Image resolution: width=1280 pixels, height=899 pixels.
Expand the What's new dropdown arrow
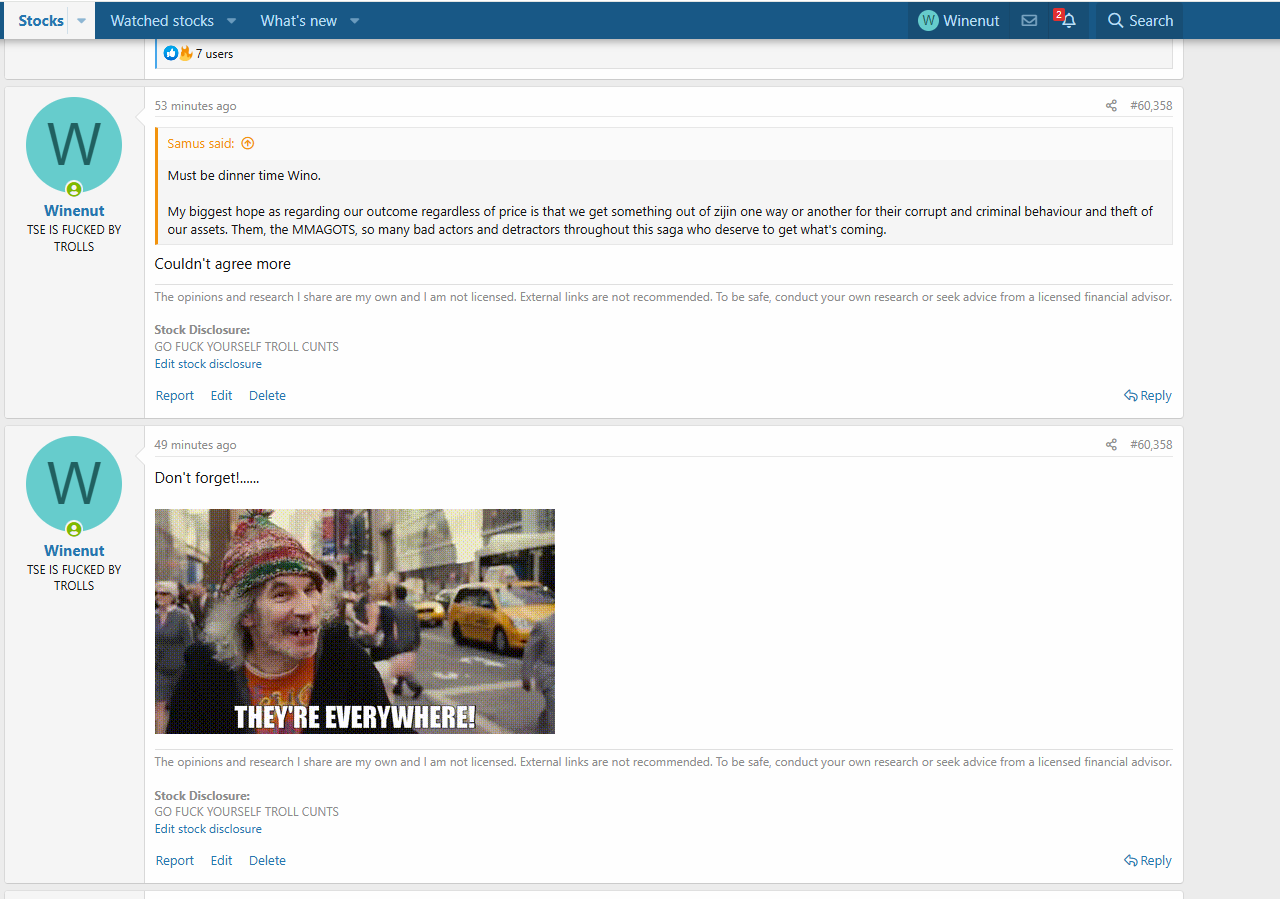click(x=354, y=21)
